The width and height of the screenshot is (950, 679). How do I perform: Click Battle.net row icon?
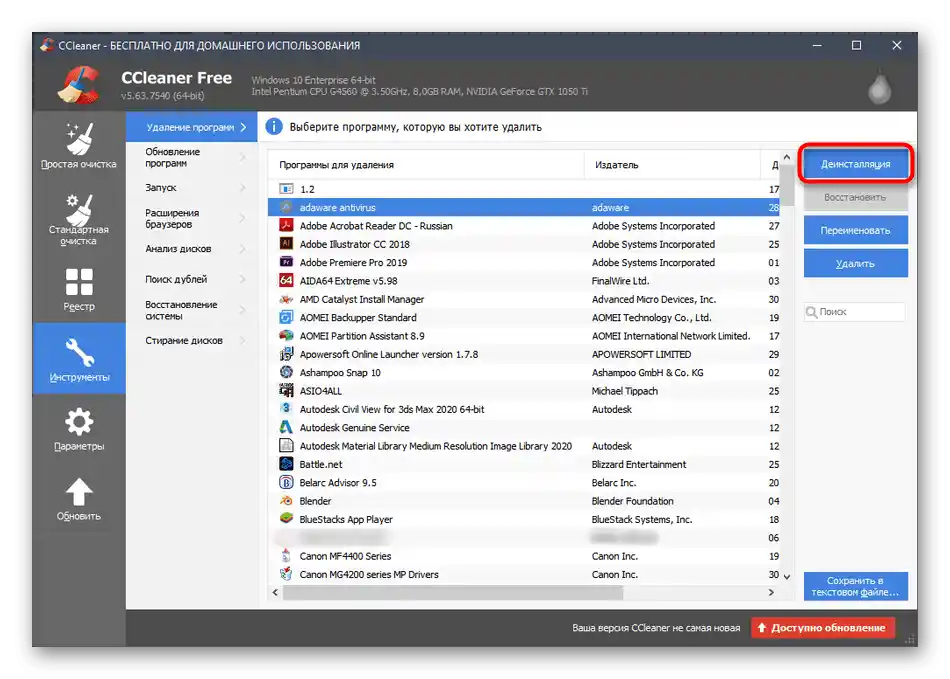tap(286, 464)
